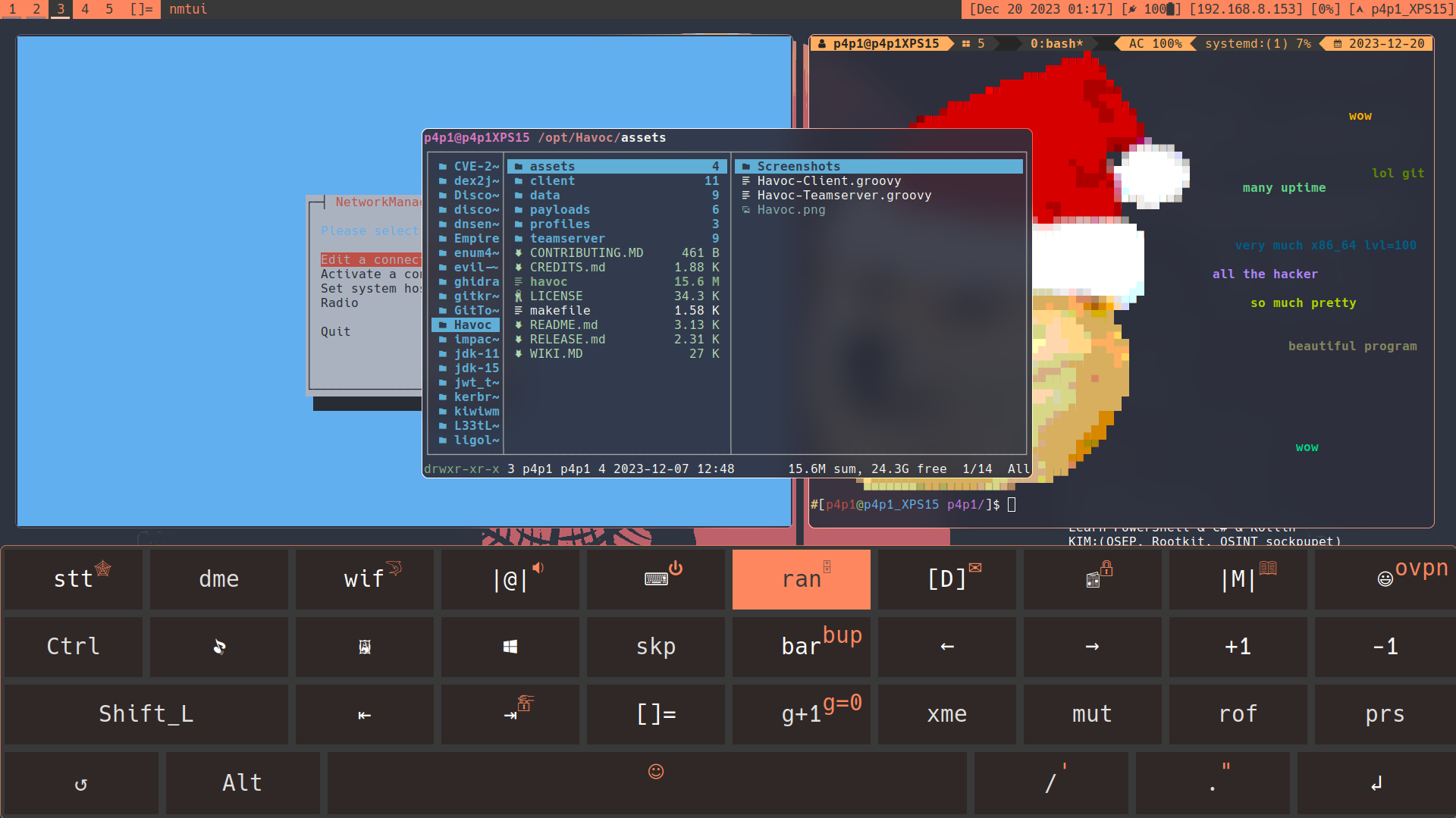This screenshot has height=818, width=1456.
Task: Open the payloads directory entry
Action: coord(559,210)
